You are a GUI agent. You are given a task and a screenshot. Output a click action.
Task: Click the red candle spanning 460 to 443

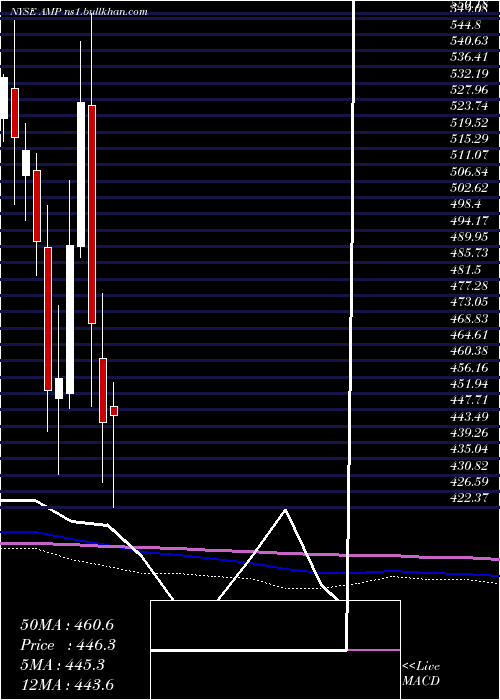pos(103,390)
